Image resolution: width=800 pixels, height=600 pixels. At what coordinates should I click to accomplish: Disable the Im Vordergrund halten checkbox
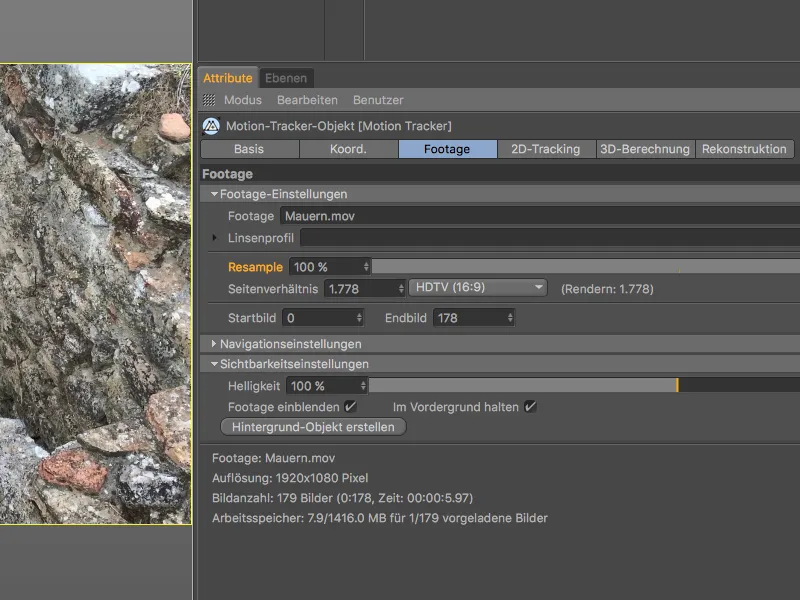pyautogui.click(x=530, y=407)
